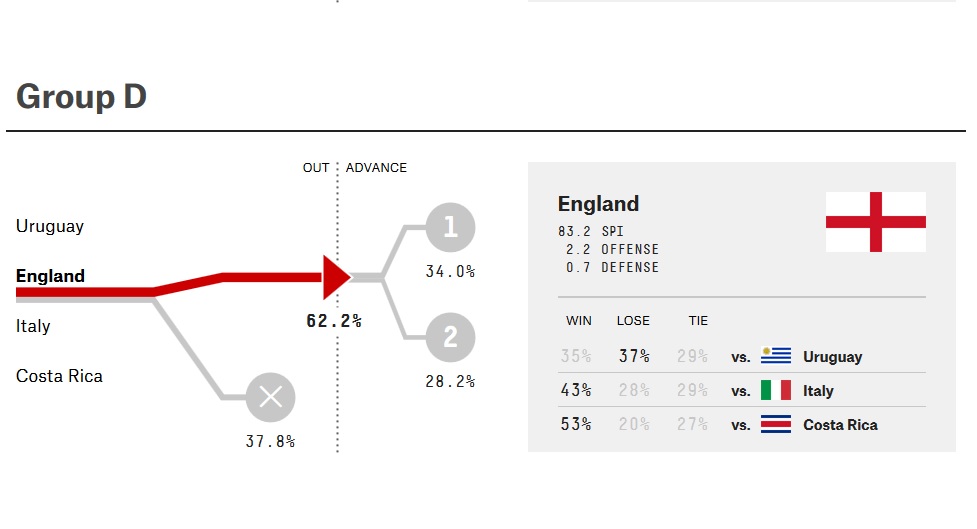
Task: Click the red advance arrow
Action: point(336,277)
